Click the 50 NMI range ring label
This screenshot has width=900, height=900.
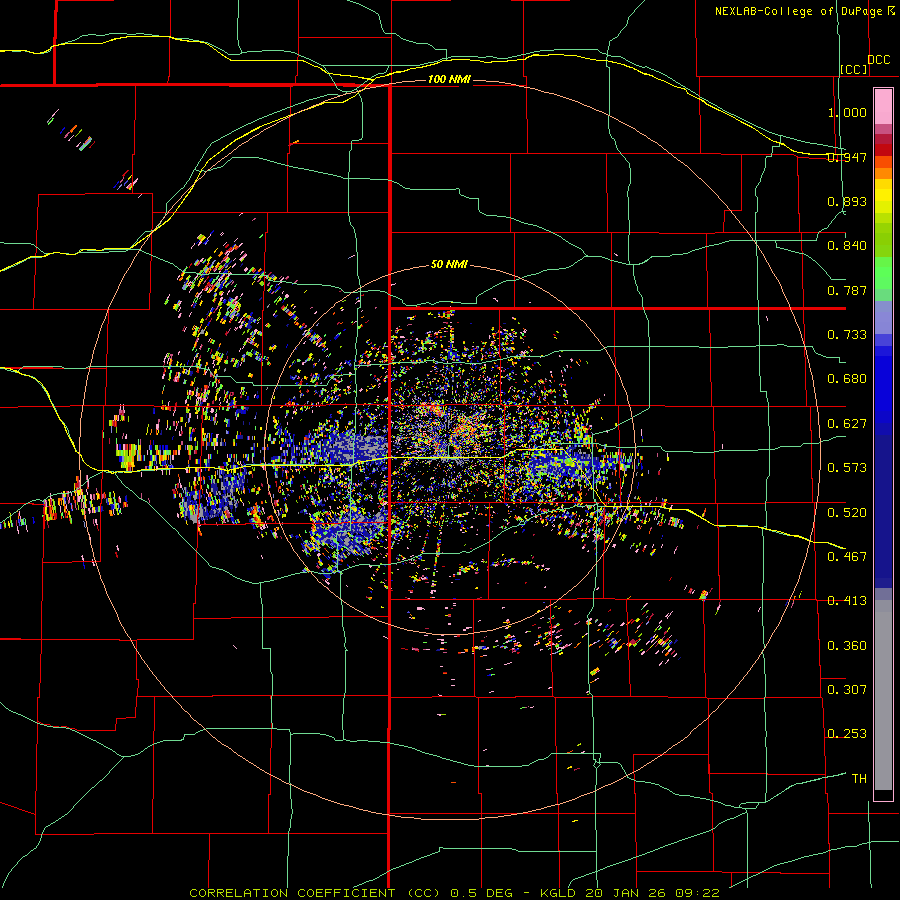click(449, 265)
